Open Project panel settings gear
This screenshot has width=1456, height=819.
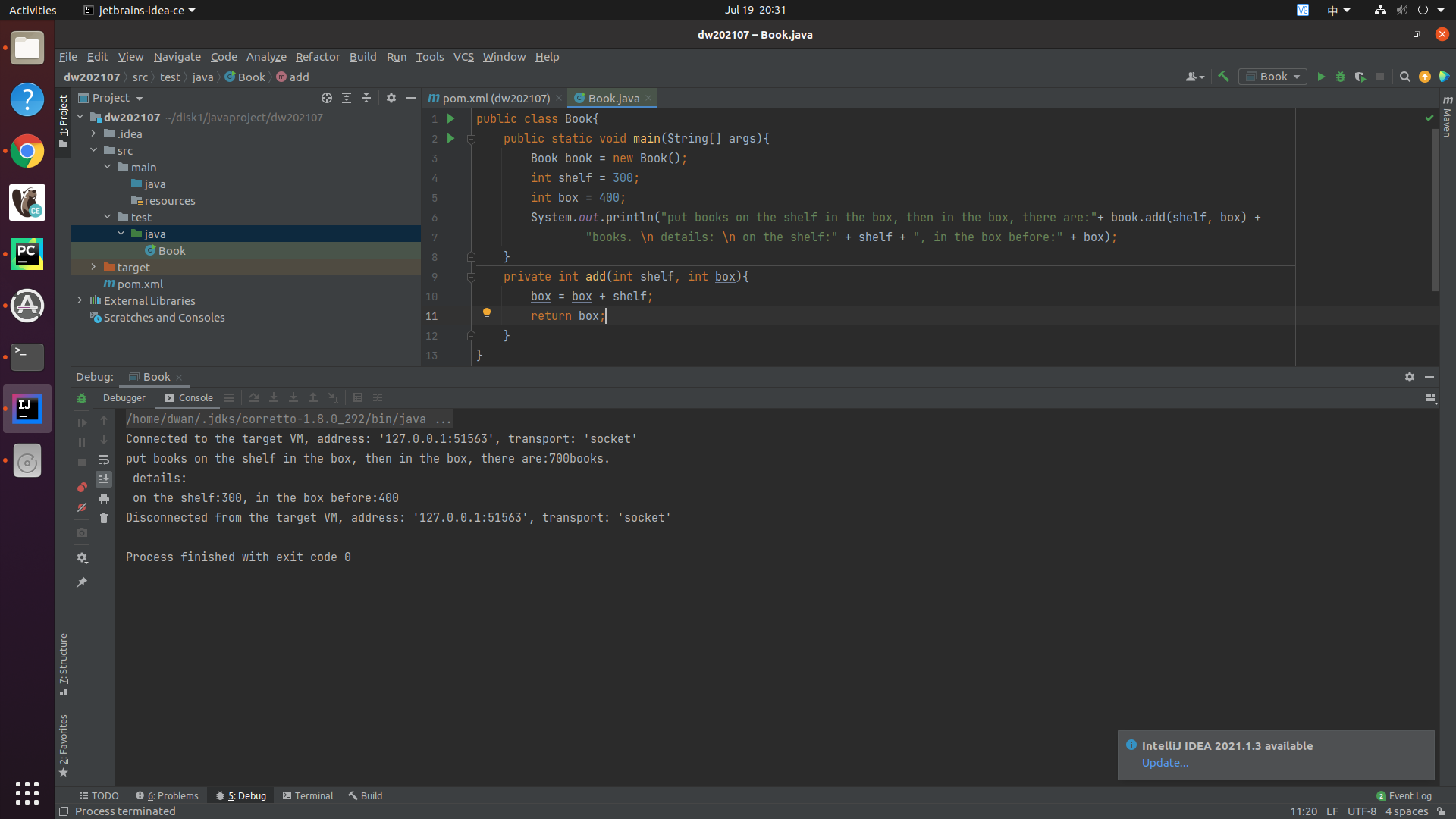click(391, 98)
